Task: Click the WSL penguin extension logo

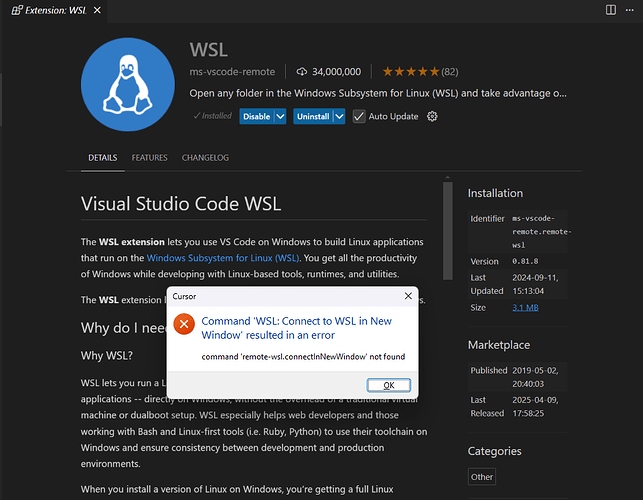Action: pos(128,84)
